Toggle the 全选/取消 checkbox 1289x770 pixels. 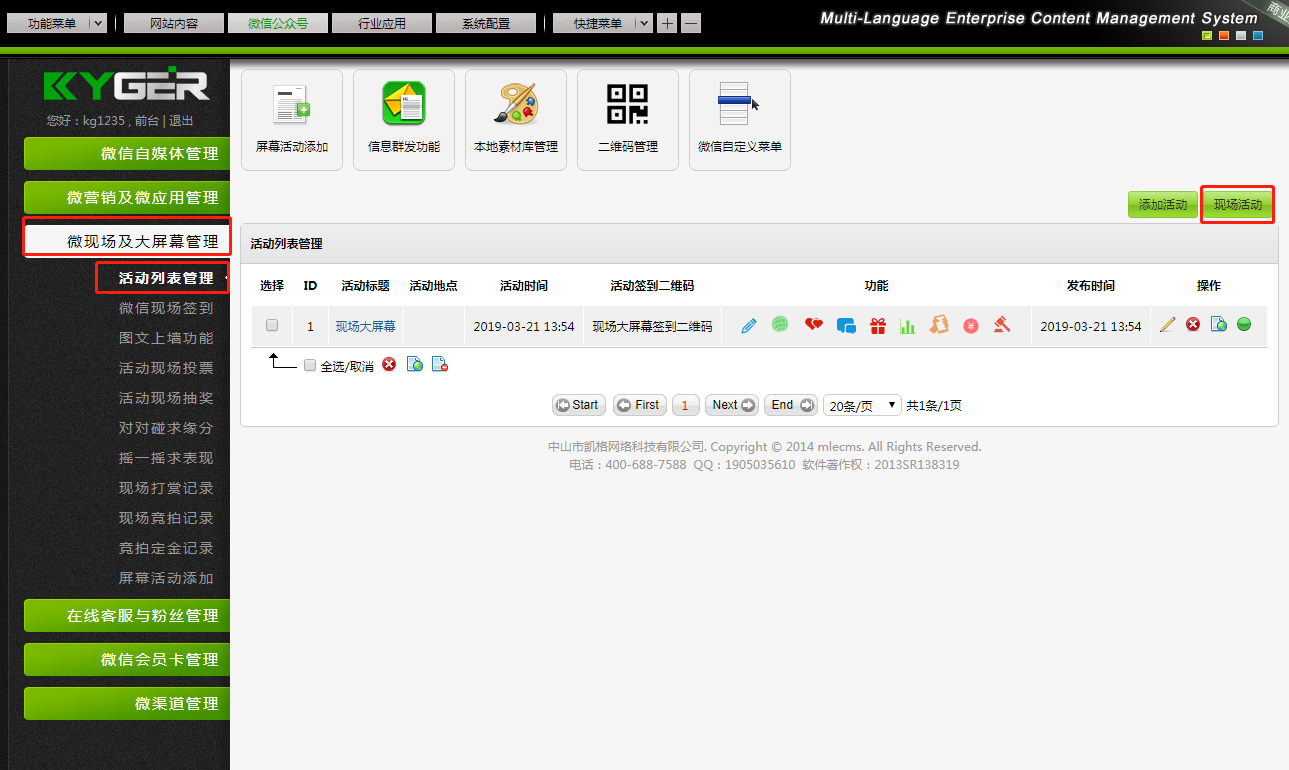tap(310, 365)
